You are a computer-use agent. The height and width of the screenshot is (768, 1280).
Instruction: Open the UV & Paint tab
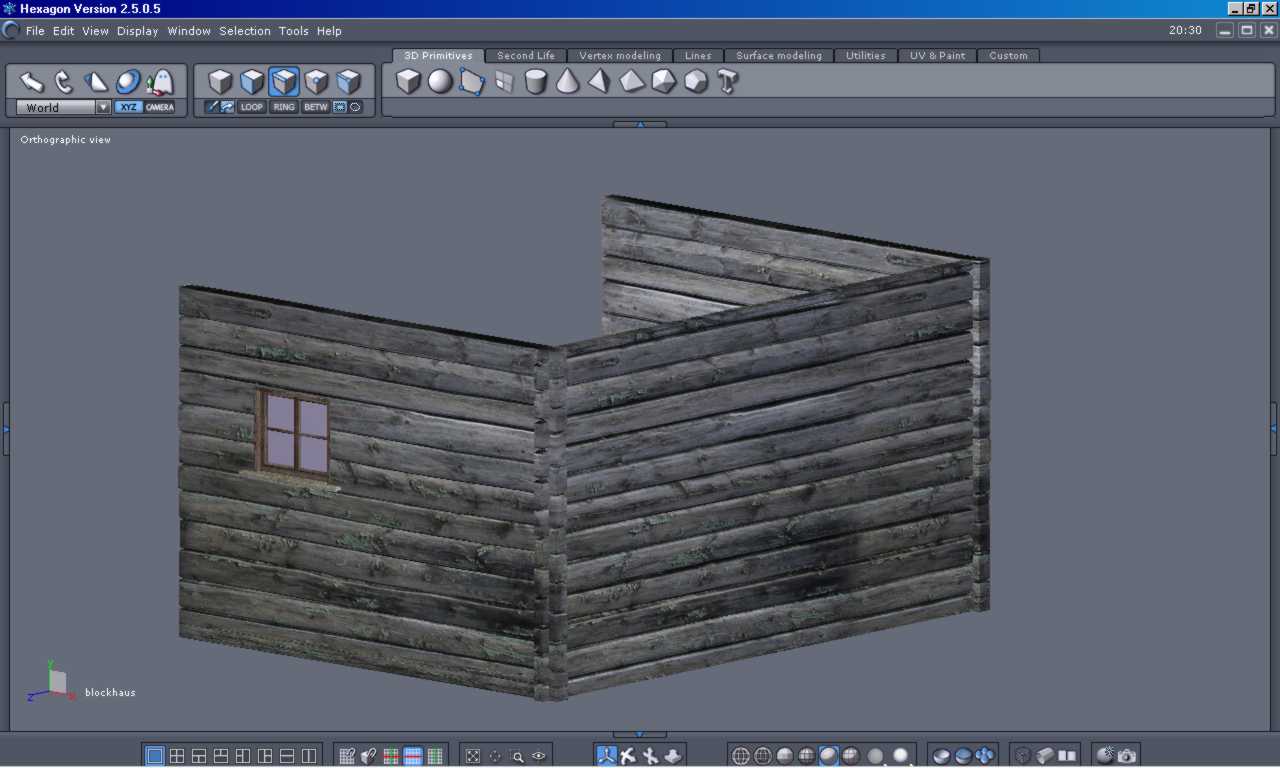click(x=937, y=56)
